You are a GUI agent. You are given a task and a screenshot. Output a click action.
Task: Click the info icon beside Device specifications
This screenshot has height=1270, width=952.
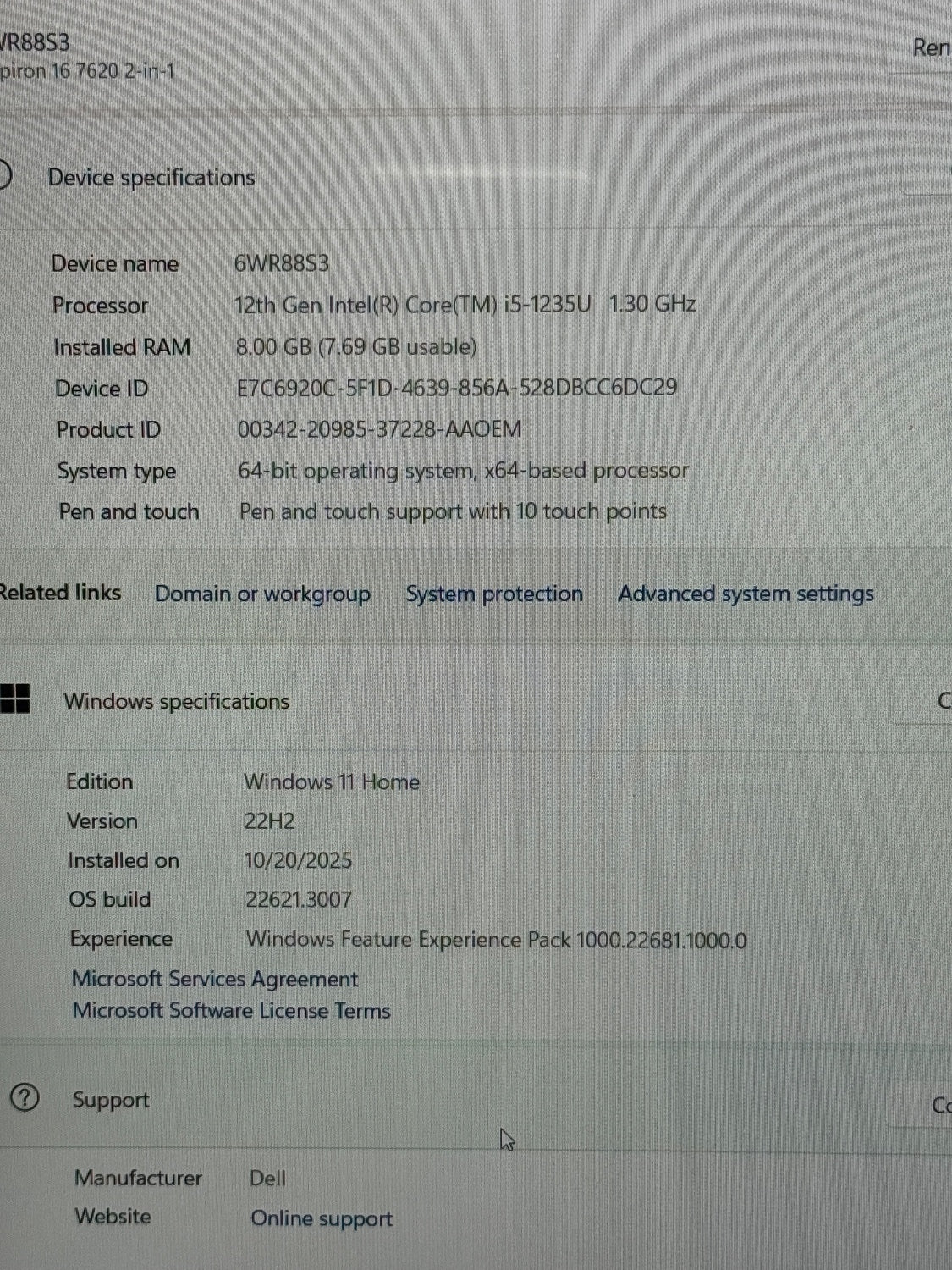4,175
